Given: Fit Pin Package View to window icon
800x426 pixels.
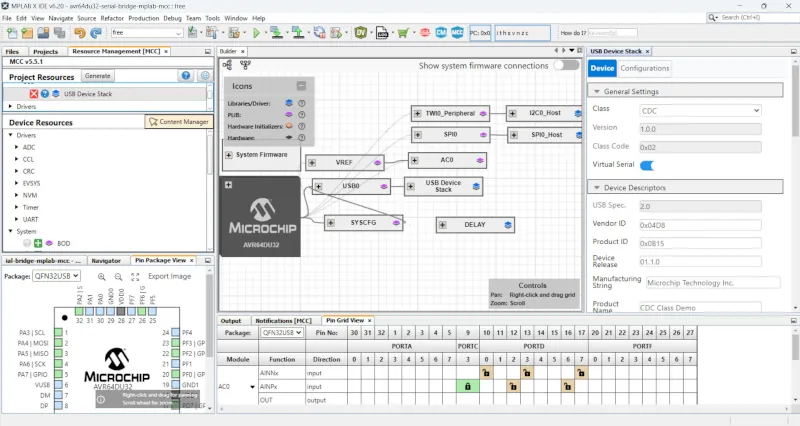Looking at the screenshot, I should 135,277.
